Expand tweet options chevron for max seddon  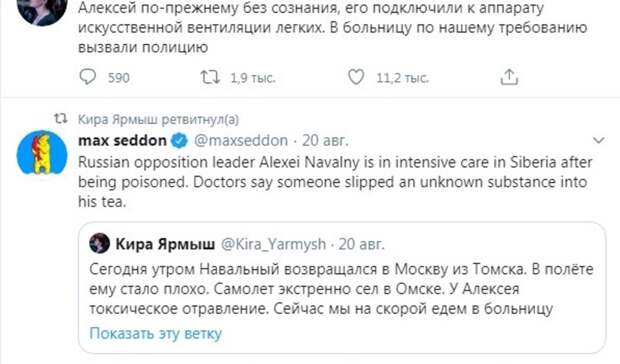(599, 140)
